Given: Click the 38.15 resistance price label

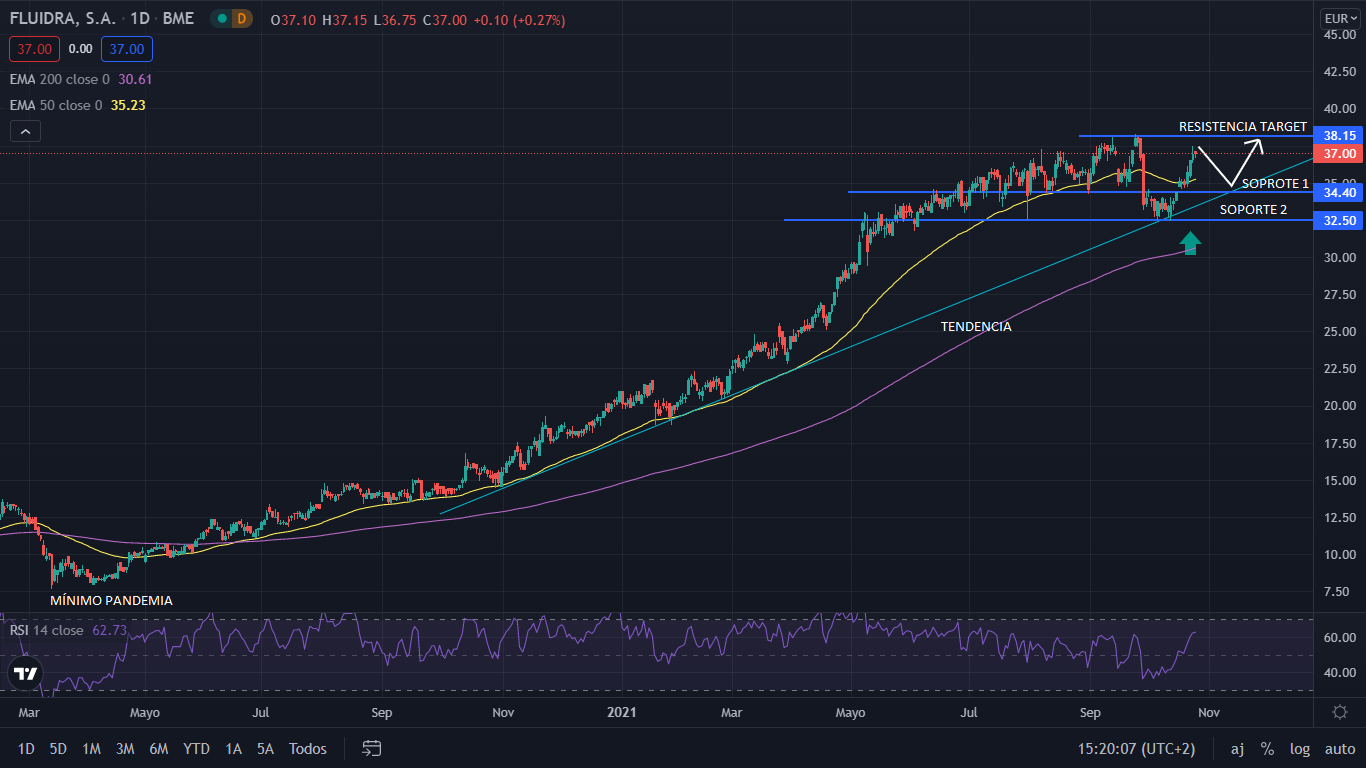Looking at the screenshot, I should point(1339,135).
